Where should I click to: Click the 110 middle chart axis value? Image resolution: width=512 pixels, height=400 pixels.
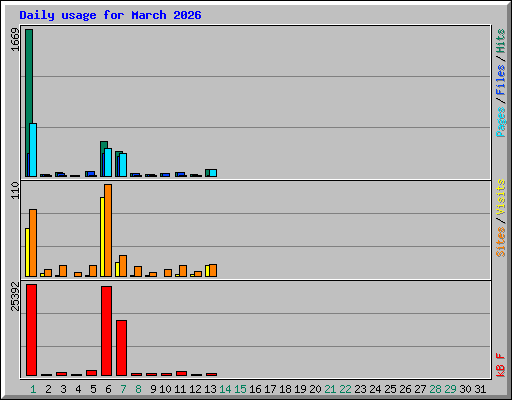[15, 190]
